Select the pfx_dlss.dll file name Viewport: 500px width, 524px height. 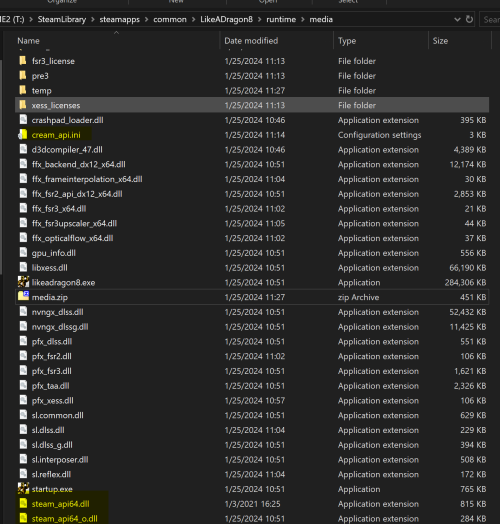(52, 341)
